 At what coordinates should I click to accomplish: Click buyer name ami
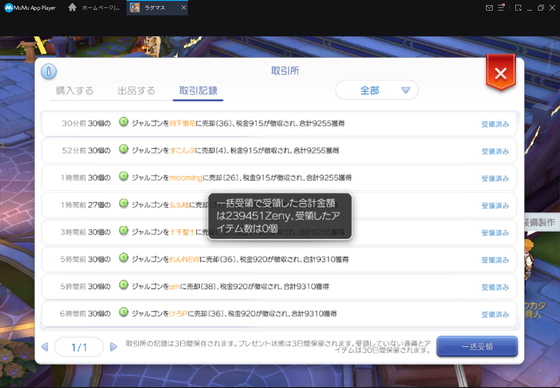175,286
